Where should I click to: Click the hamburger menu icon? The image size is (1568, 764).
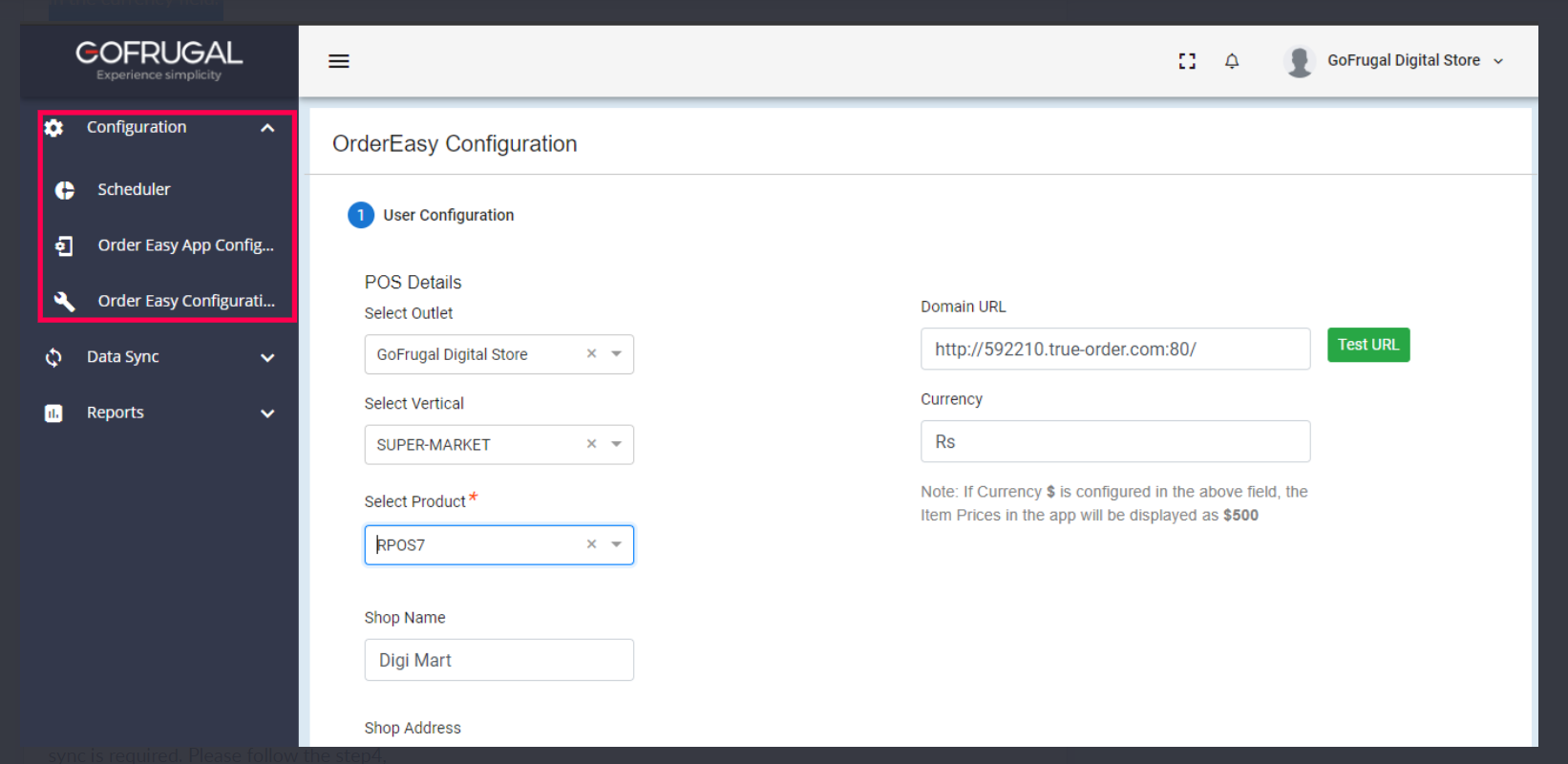pyautogui.click(x=339, y=61)
